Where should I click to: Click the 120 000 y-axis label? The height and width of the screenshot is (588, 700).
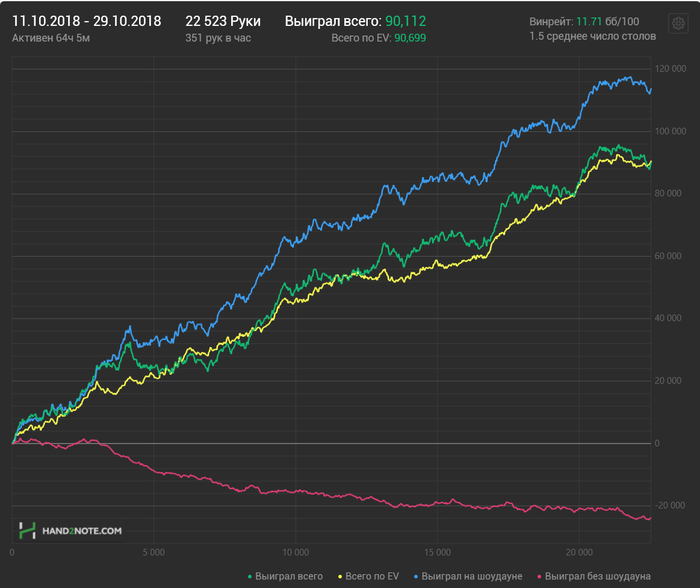click(670, 69)
